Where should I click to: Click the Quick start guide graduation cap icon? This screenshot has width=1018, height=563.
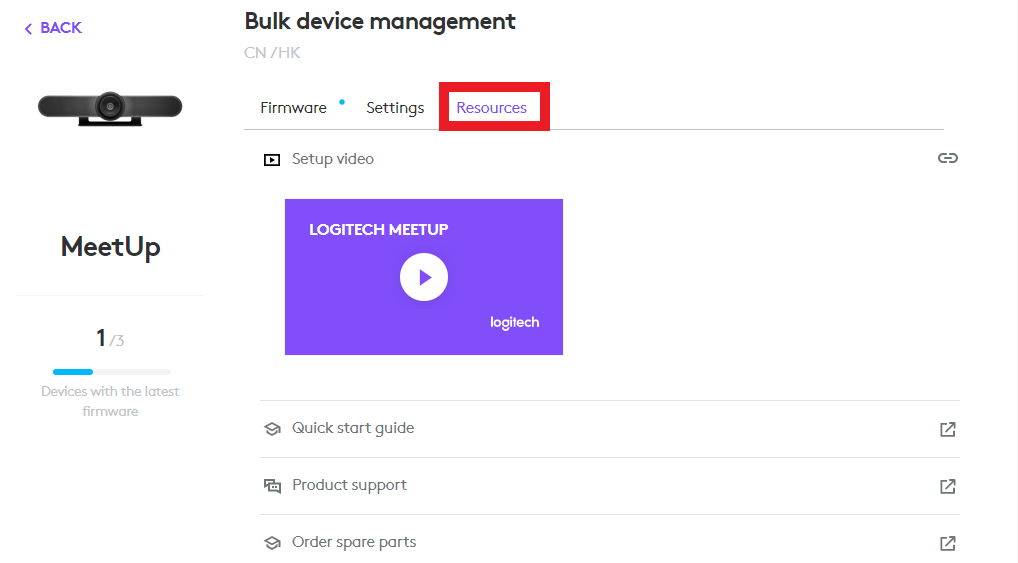[x=272, y=429]
